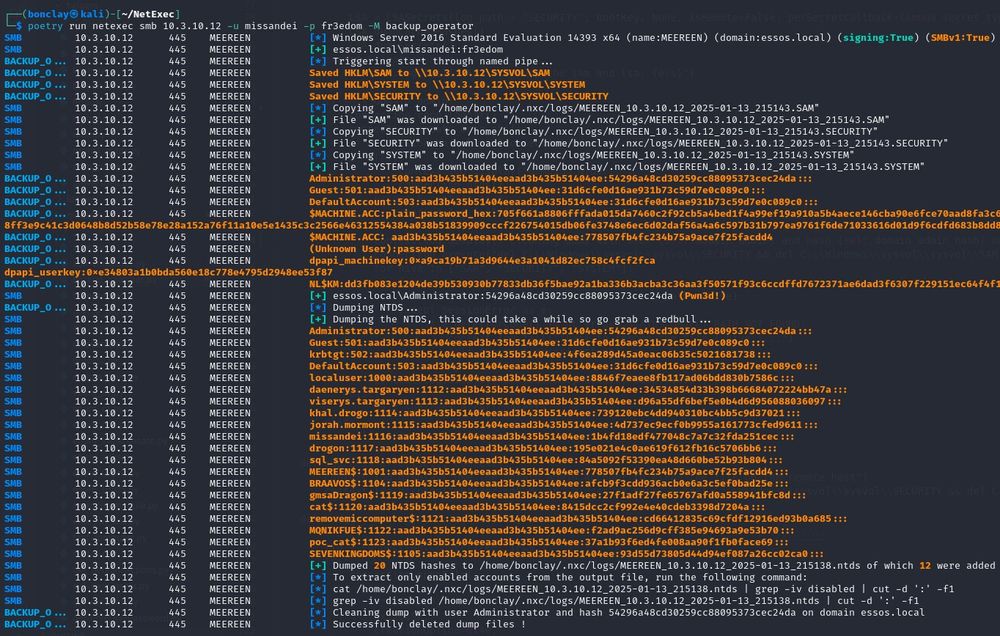1000x636 pixels.
Task: Select the 'SMBv1:True' text in the banner
Action: coord(959,38)
